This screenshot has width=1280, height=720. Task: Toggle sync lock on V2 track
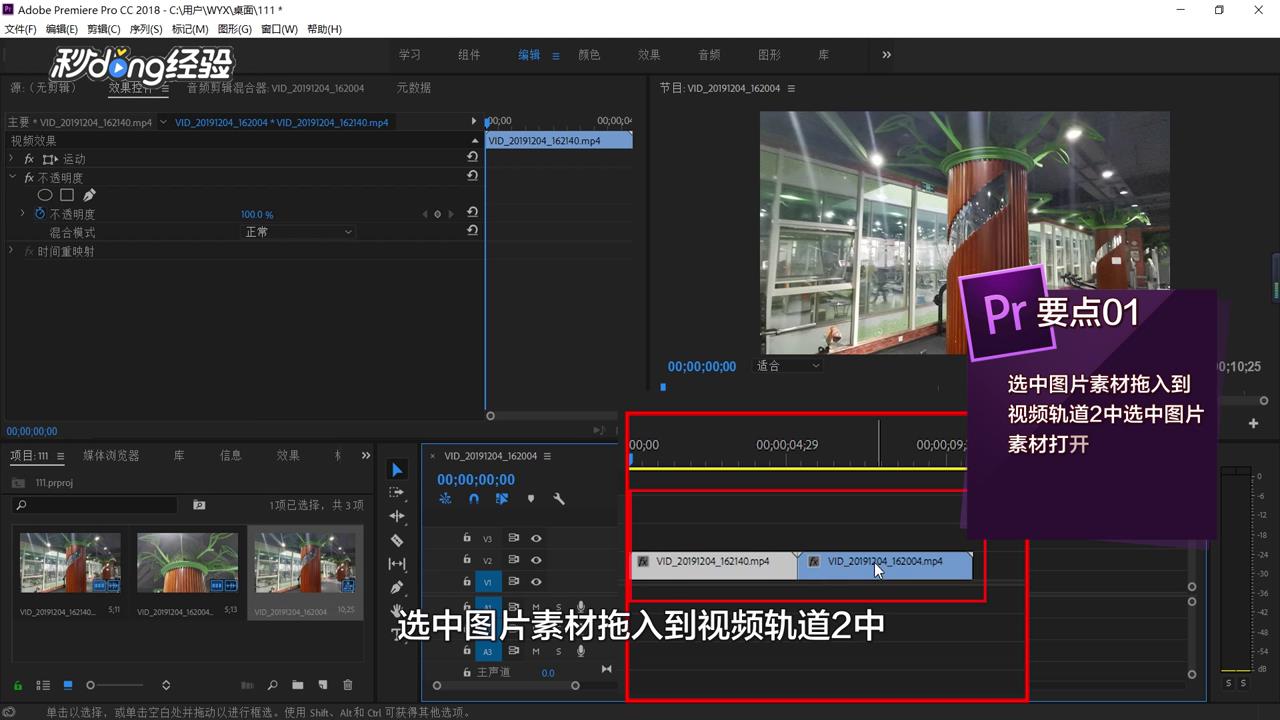pyautogui.click(x=513, y=560)
